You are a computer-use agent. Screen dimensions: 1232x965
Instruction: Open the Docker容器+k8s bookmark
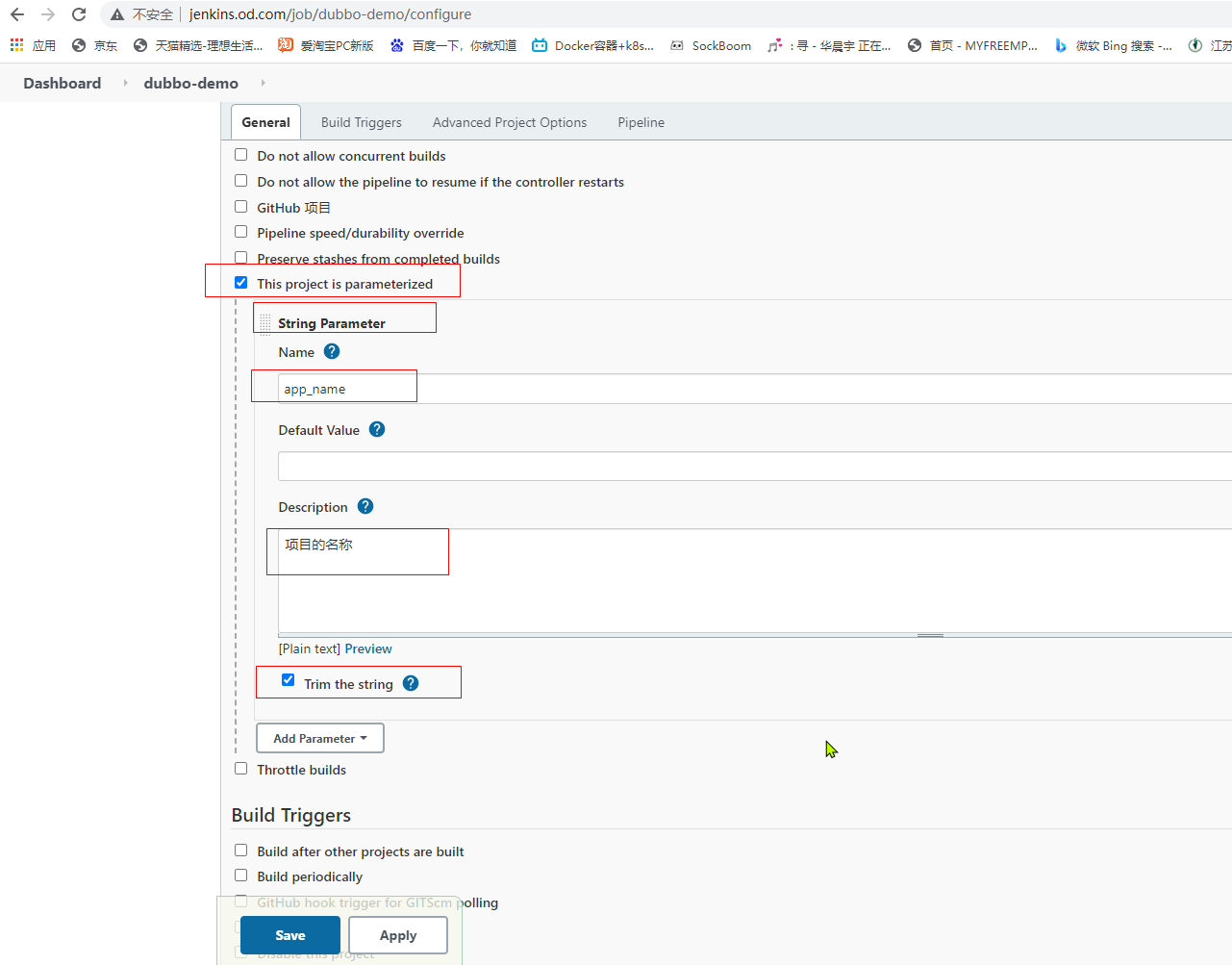[x=592, y=45]
